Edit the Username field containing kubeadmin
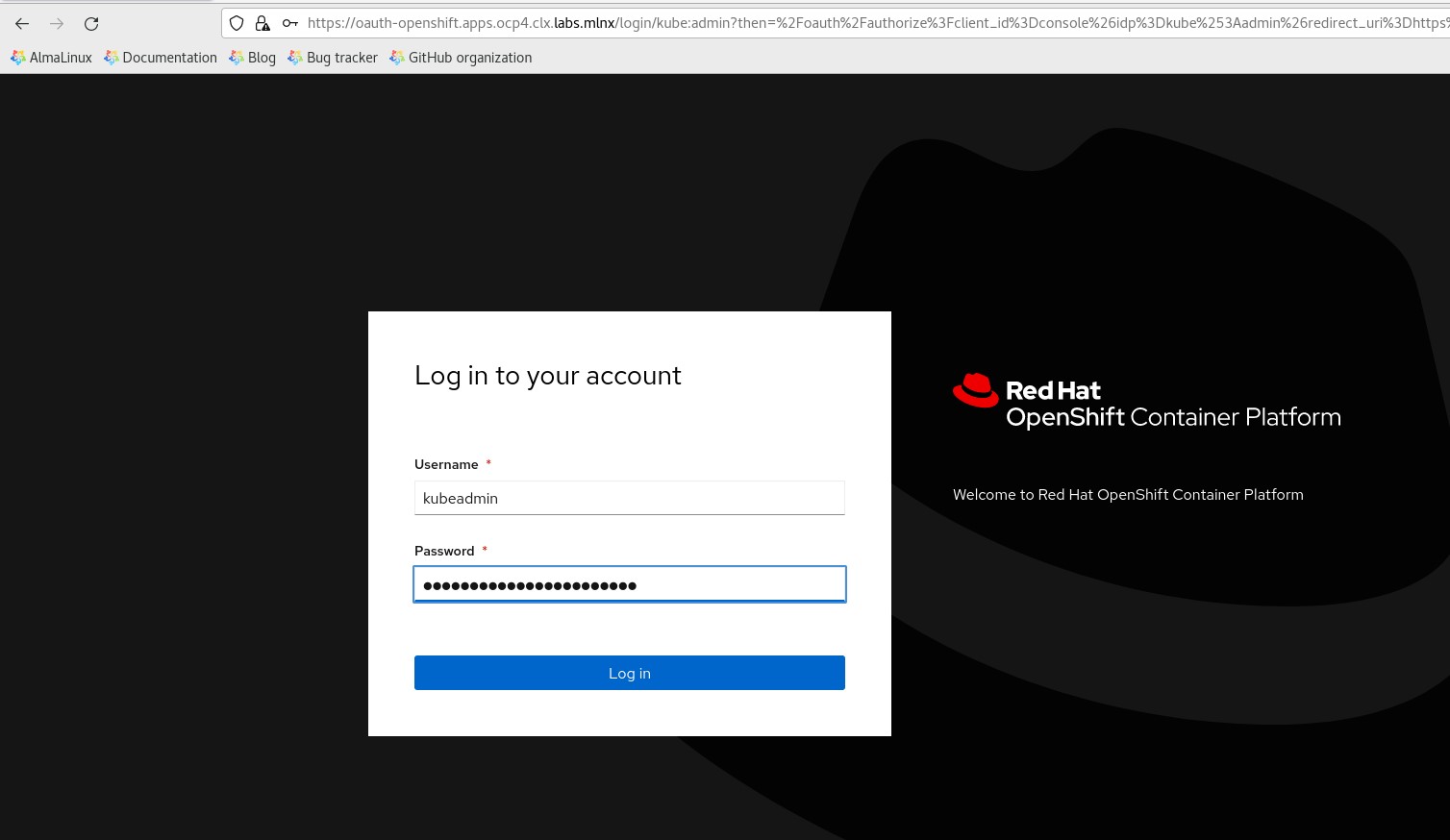Viewport: 1450px width, 840px height. tap(630, 498)
